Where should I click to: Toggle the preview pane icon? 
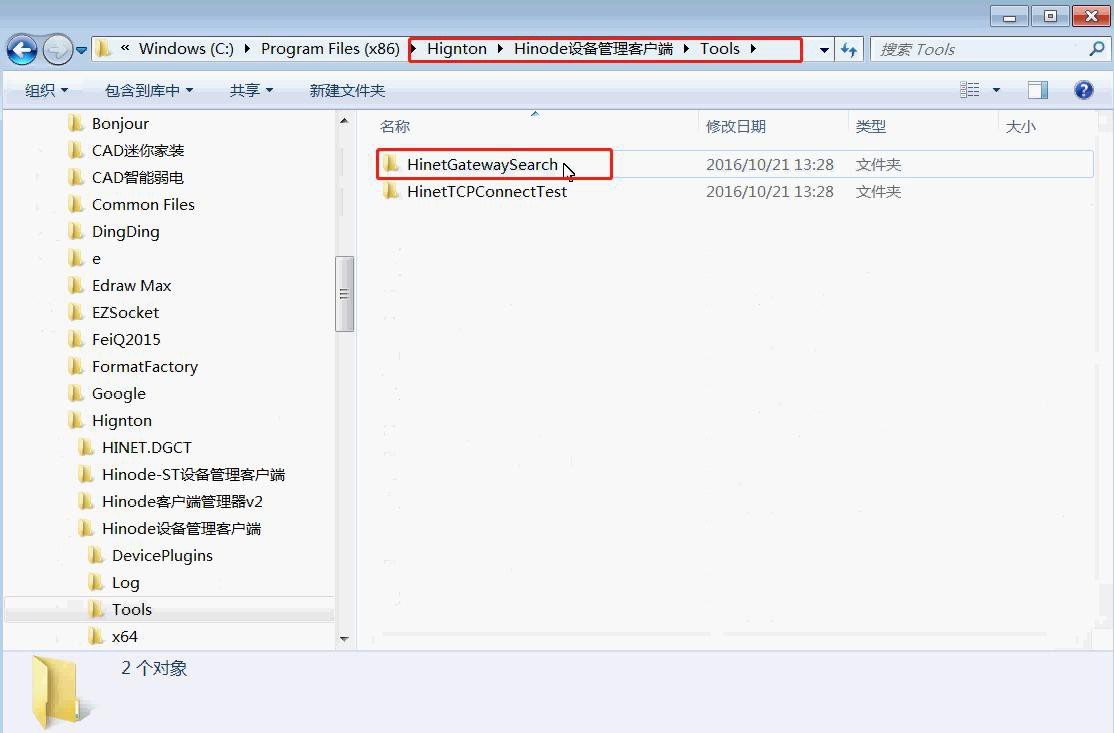click(x=1038, y=90)
